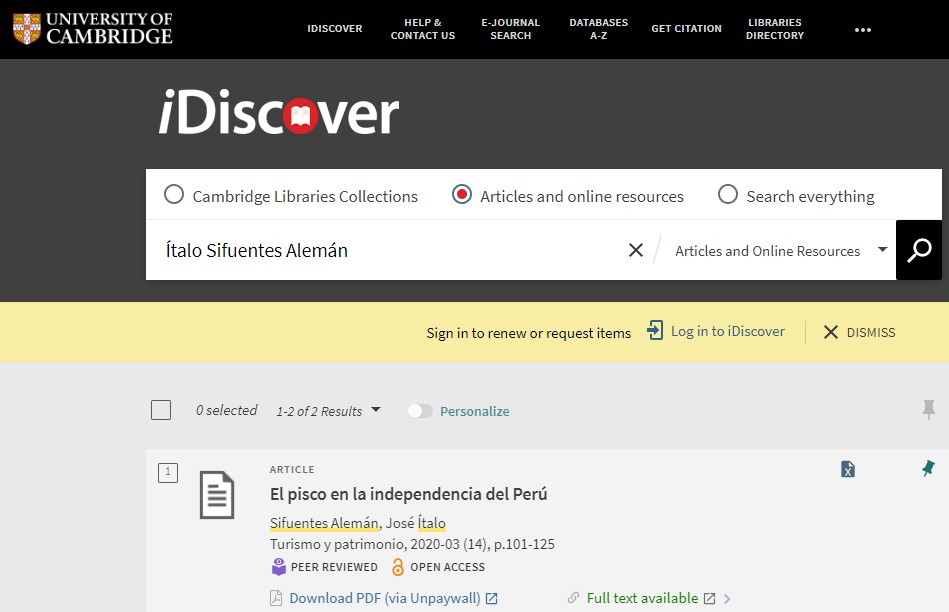Open Help & Contact Us menu item
Image resolution: width=949 pixels, height=612 pixels.
pos(422,28)
